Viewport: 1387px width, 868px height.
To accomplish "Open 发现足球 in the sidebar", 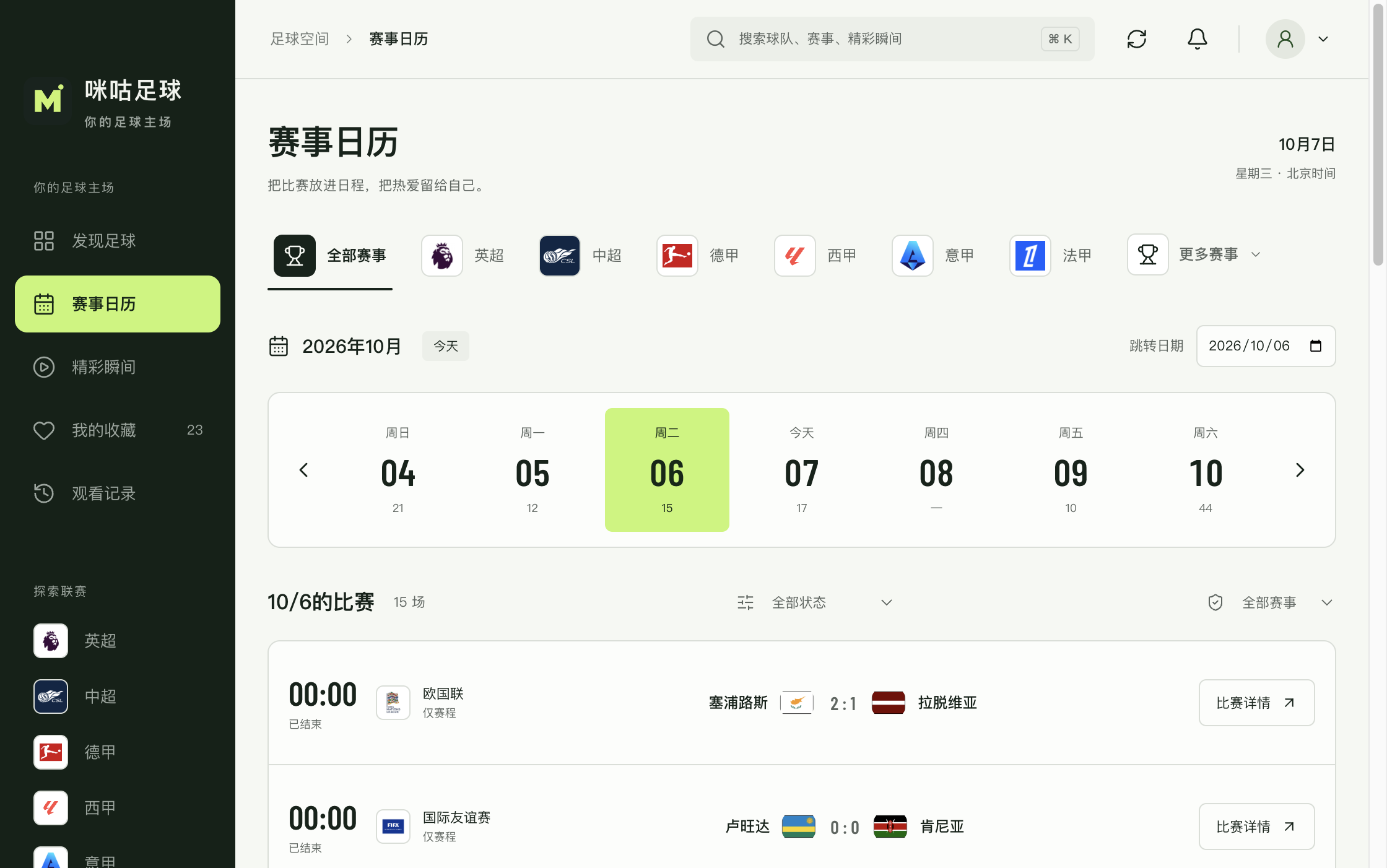I will click(118, 241).
